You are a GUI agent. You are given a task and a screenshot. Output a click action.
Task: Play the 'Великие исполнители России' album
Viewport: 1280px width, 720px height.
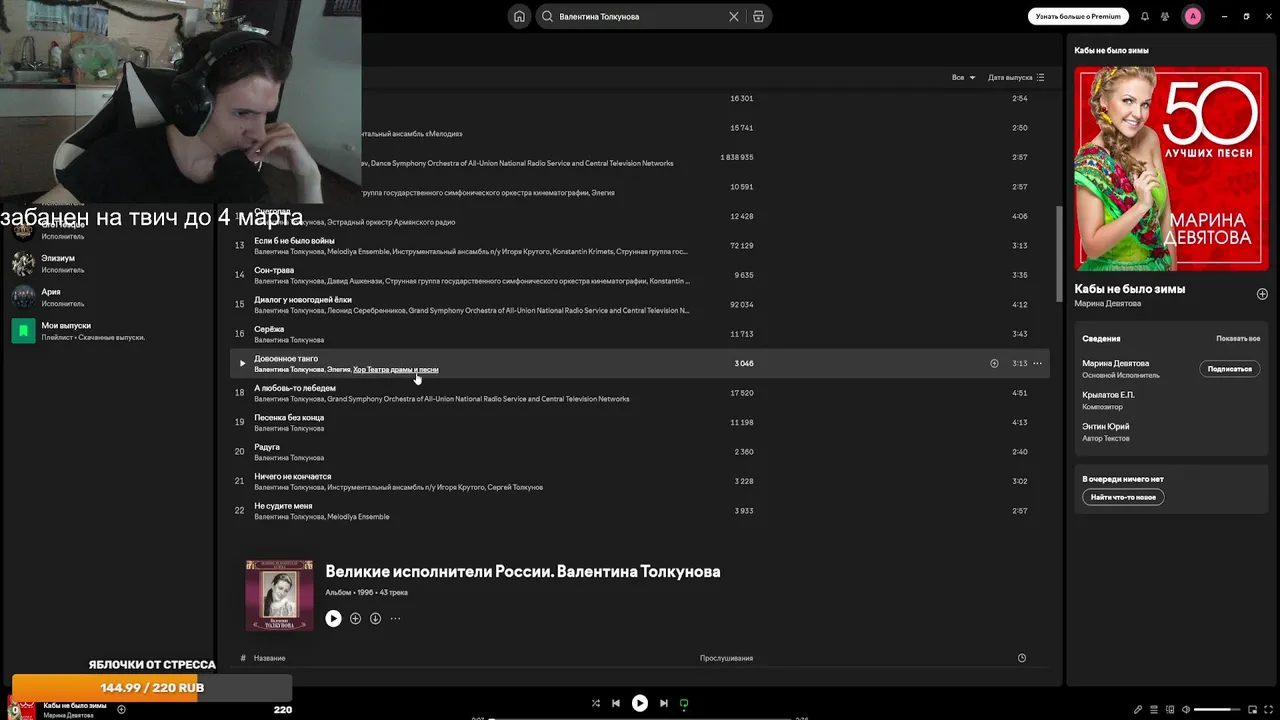[x=333, y=619]
